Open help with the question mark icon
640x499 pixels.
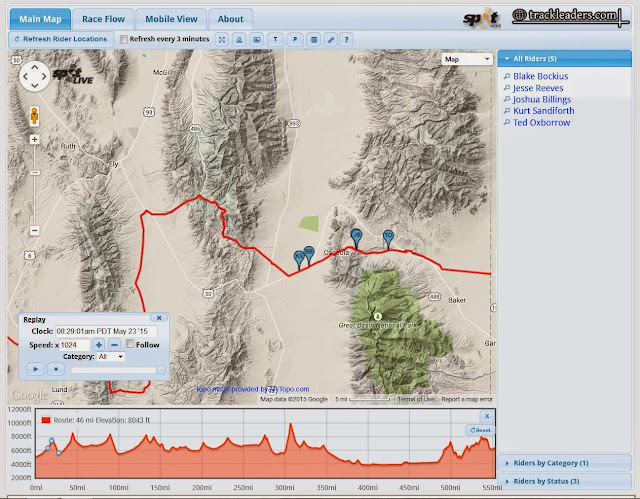pyautogui.click(x=347, y=40)
